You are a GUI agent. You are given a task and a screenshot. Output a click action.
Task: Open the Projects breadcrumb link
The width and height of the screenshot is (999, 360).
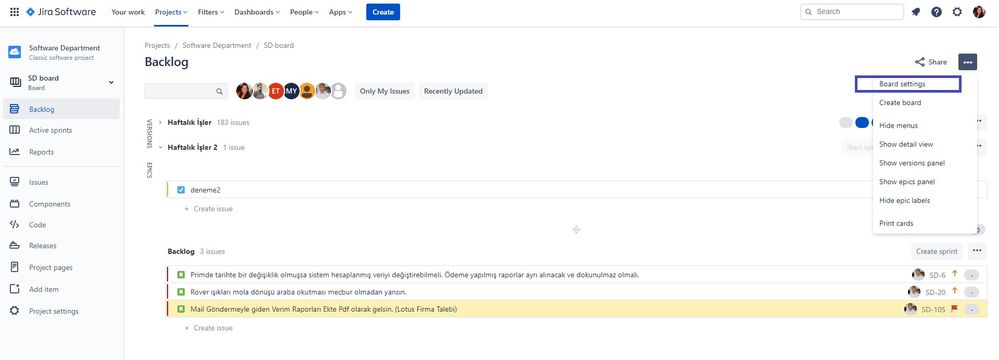pos(157,45)
